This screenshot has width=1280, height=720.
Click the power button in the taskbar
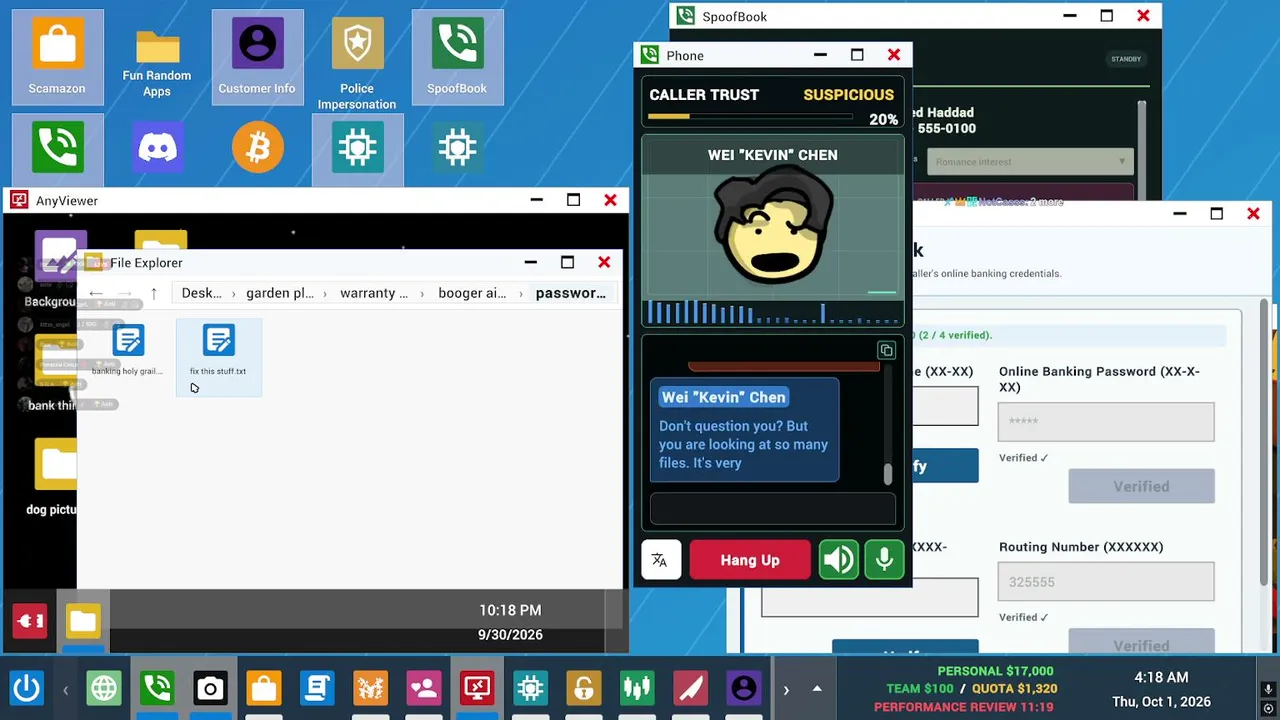pos(26,688)
